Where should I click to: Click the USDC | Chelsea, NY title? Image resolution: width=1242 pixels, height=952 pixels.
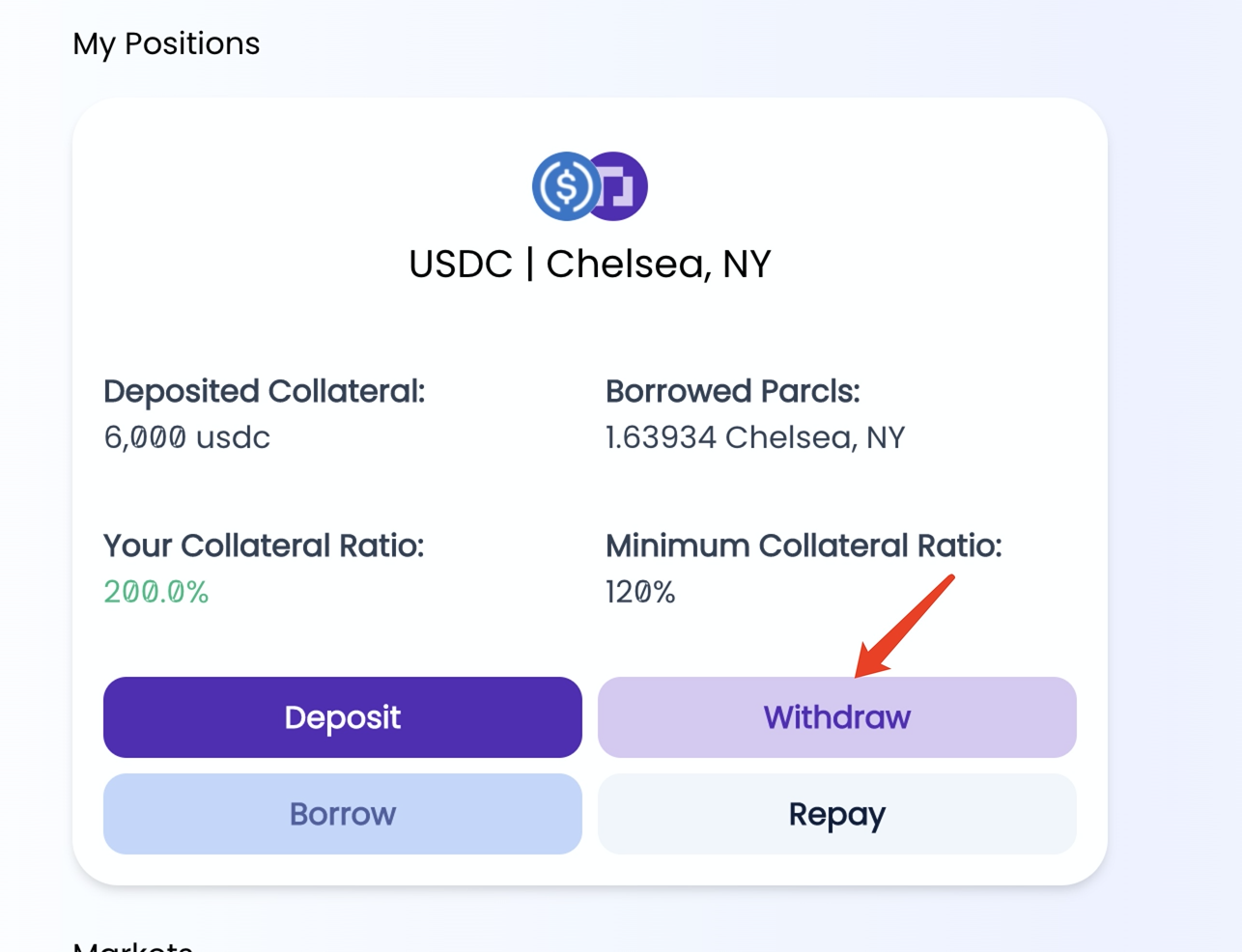[589, 264]
